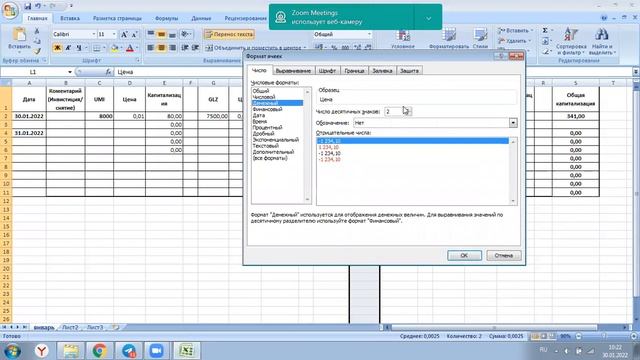Toggle italic К formatting
Screen dimensions: 640x360
[x=68, y=48]
